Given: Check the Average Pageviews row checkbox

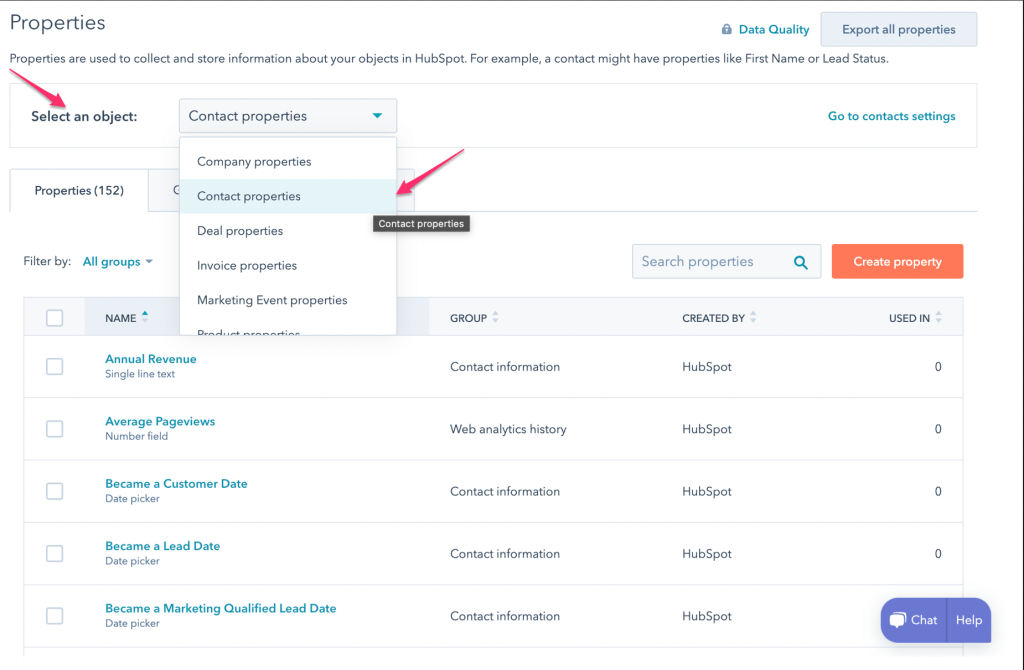Looking at the screenshot, I should 55,429.
